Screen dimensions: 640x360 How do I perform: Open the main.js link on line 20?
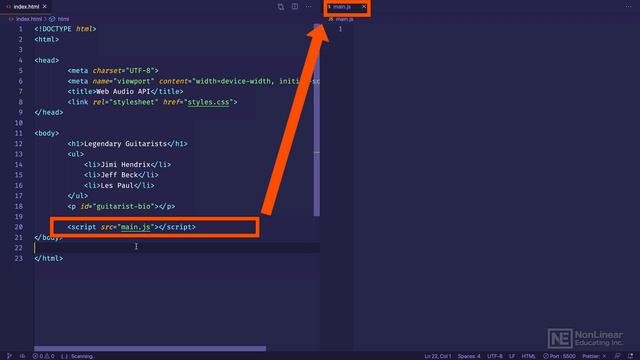click(x=136, y=227)
